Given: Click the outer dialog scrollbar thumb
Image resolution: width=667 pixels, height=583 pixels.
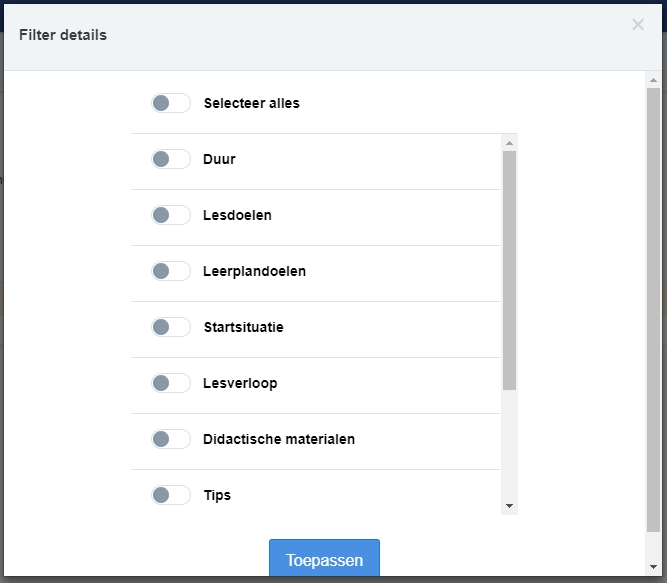Looking at the screenshot, I should (x=653, y=310).
